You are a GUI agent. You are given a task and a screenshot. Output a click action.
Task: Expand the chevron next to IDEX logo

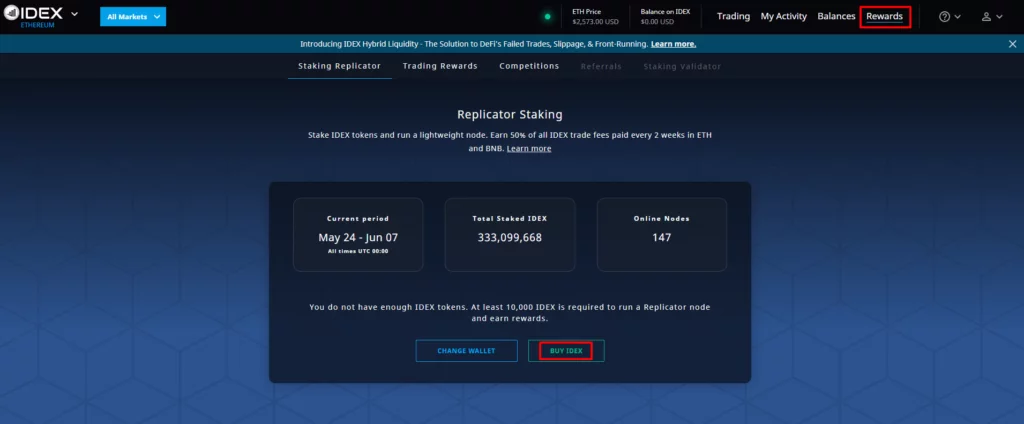click(74, 15)
